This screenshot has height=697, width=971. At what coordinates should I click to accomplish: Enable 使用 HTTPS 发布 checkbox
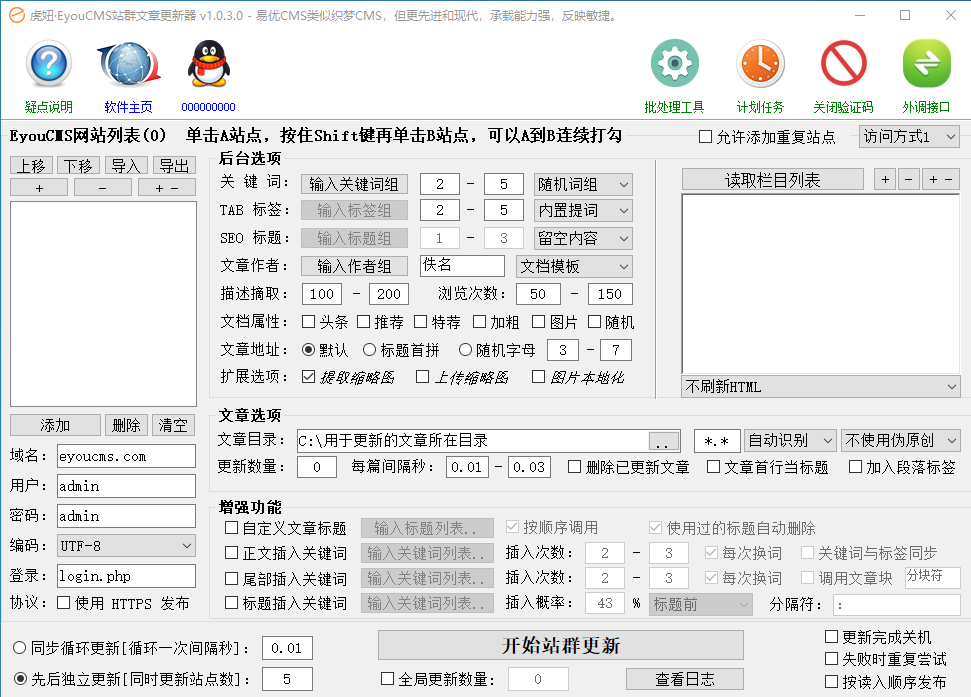(x=63, y=602)
